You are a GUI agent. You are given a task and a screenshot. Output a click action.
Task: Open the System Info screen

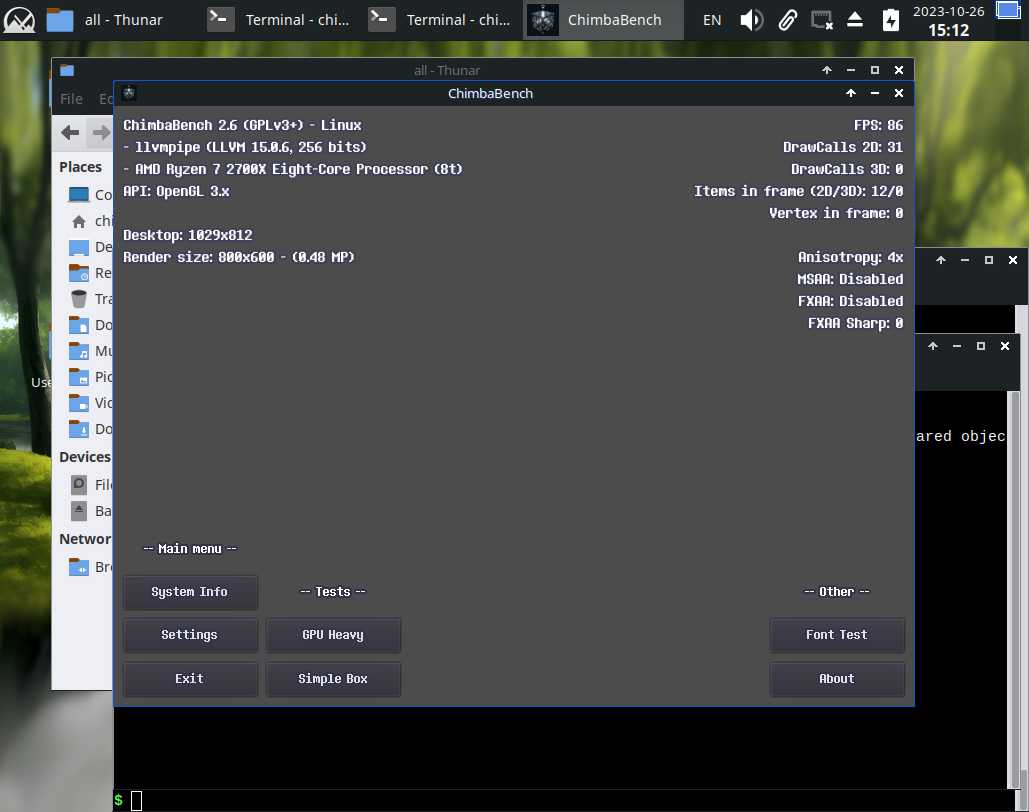(190, 592)
